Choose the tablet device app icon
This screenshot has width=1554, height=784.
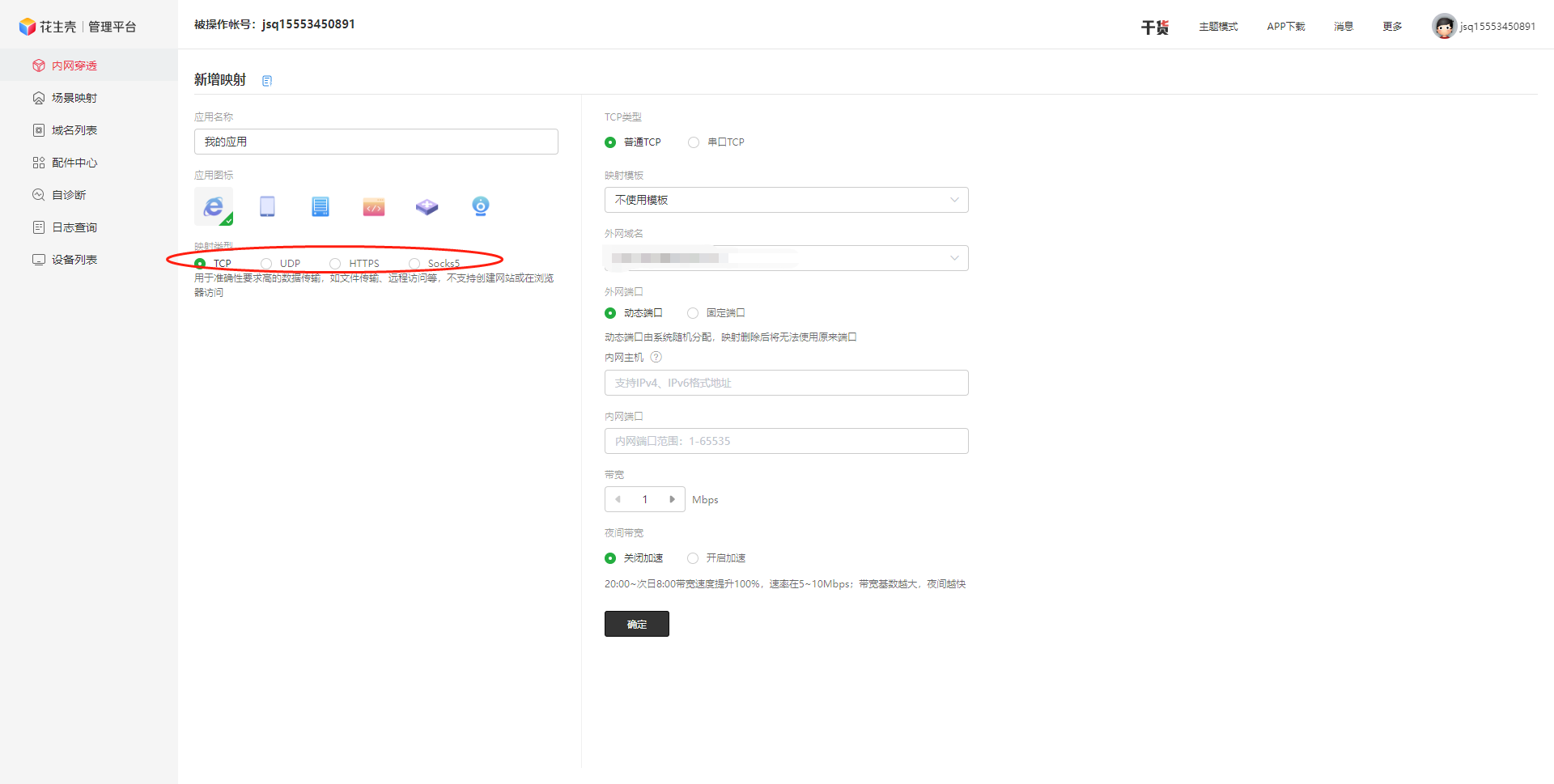tap(267, 206)
